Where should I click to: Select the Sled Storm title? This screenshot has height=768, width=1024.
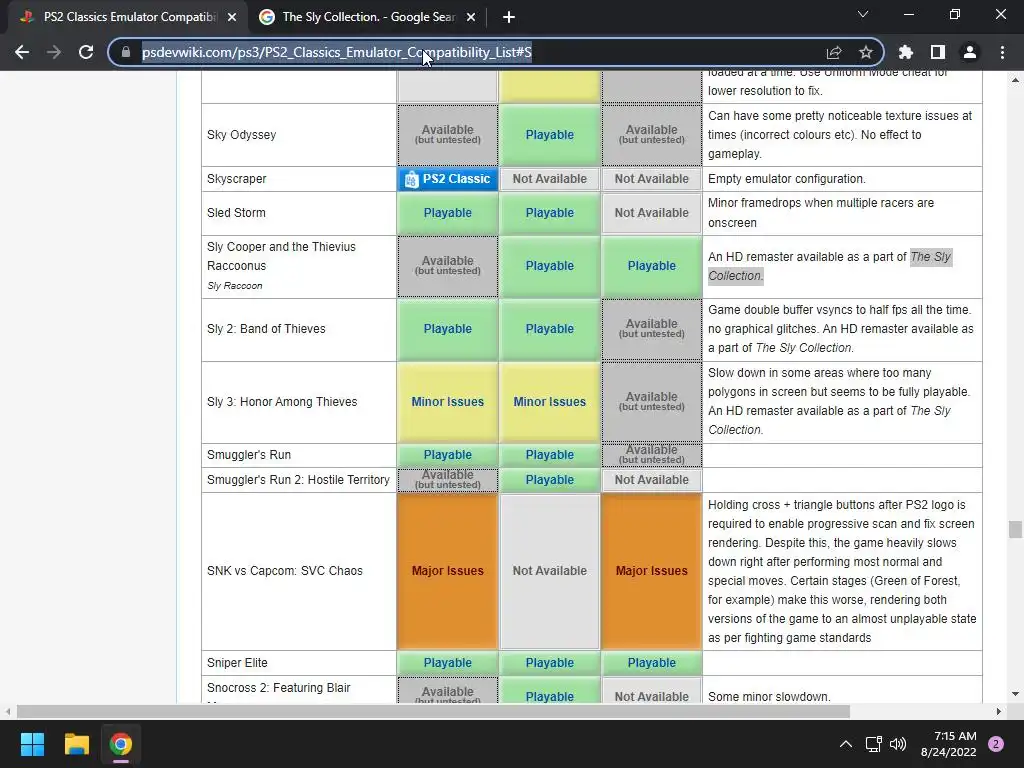click(x=236, y=213)
